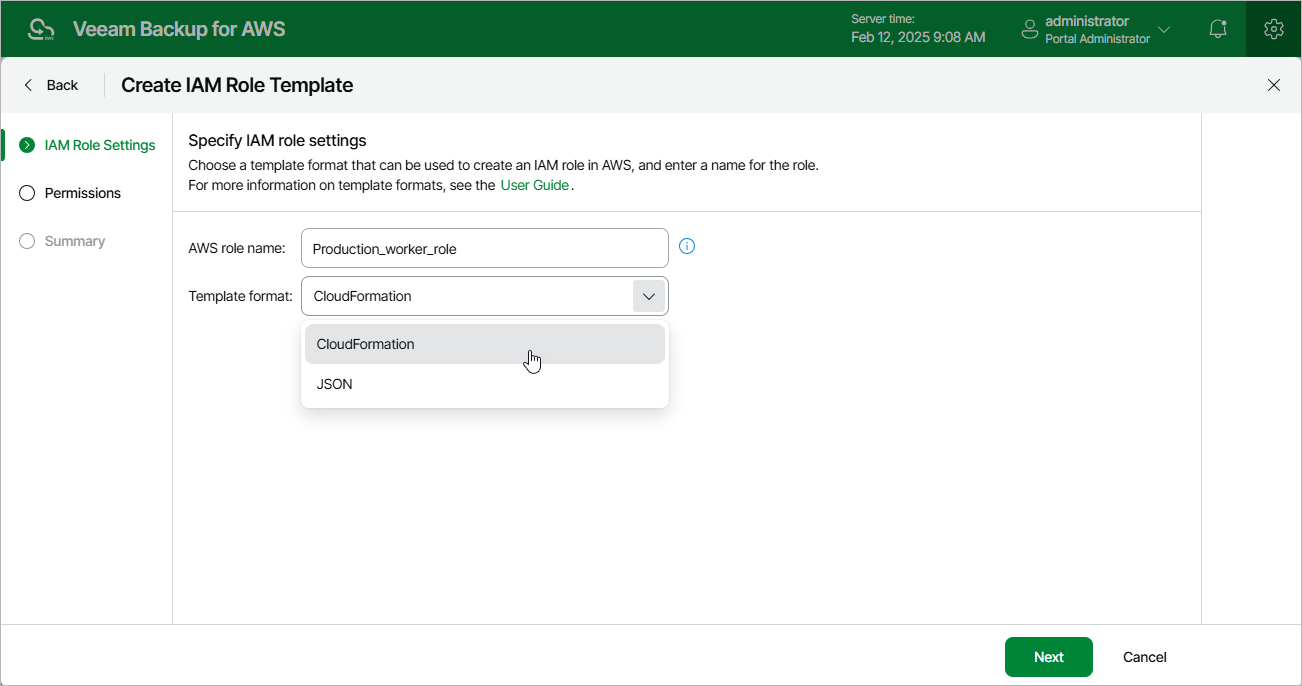The width and height of the screenshot is (1302, 686).
Task: Click the 'Veeam Backup for AWS' title text
Action: point(179,29)
